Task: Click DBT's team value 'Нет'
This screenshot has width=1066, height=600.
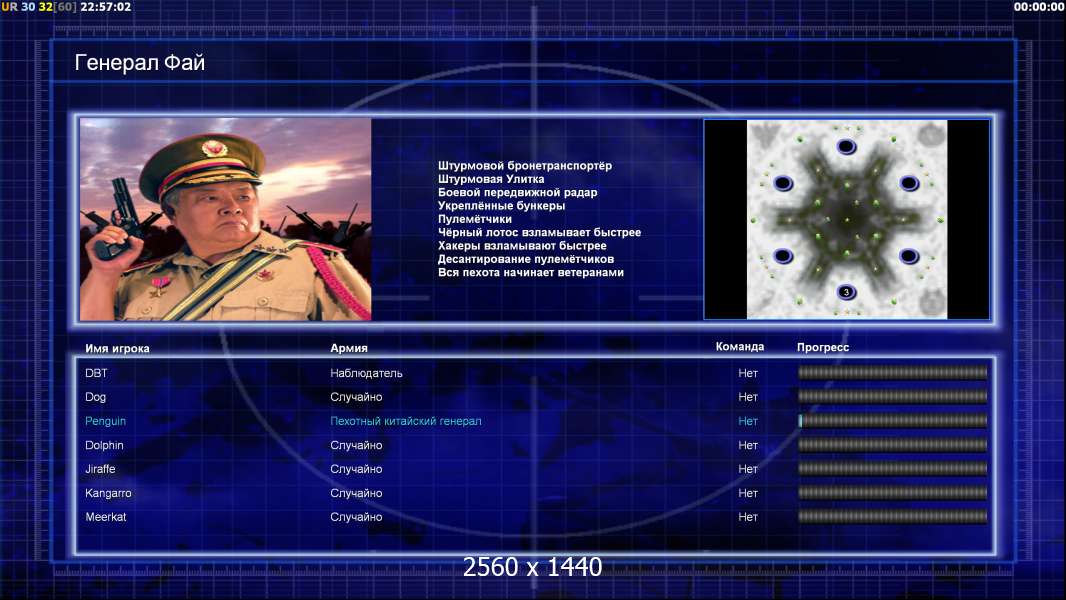Action: point(748,373)
